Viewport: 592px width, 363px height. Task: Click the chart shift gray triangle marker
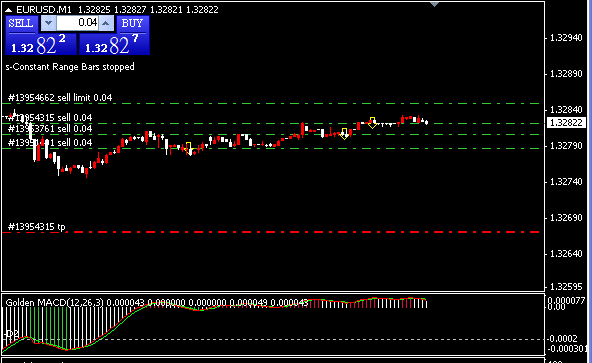pos(435,5)
